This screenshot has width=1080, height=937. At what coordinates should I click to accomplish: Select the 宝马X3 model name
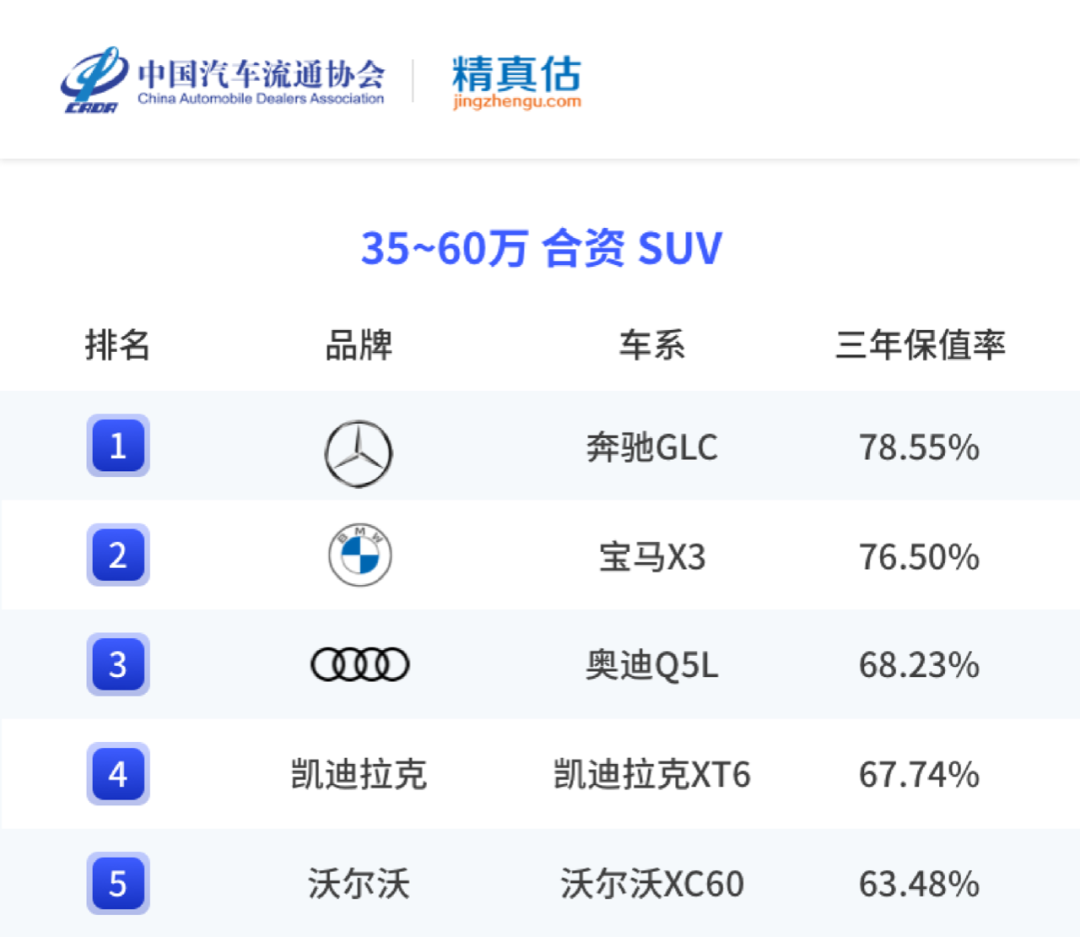[652, 556]
